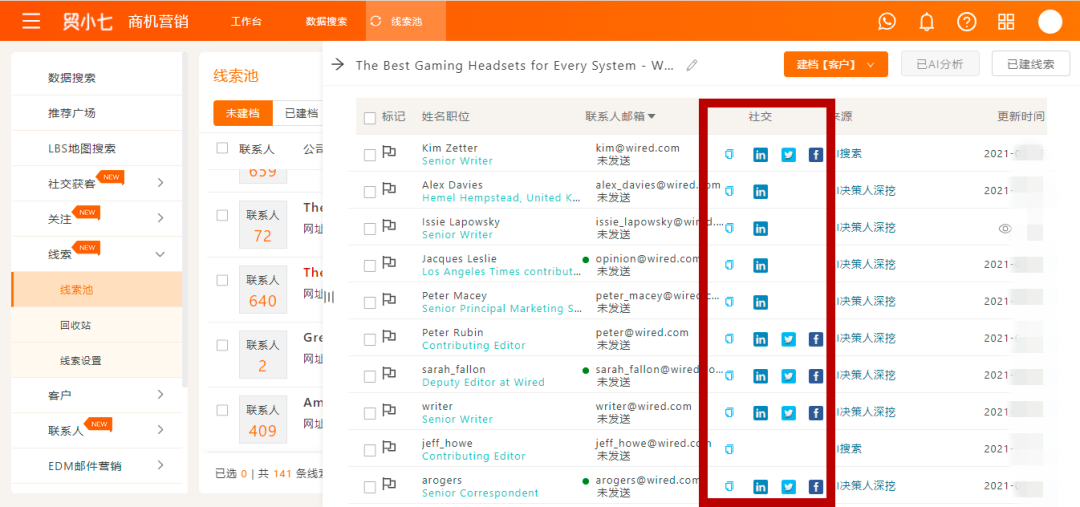The height and width of the screenshot is (507, 1080).
Task: Open arogers' LinkedIn icon
Action: click(760, 487)
